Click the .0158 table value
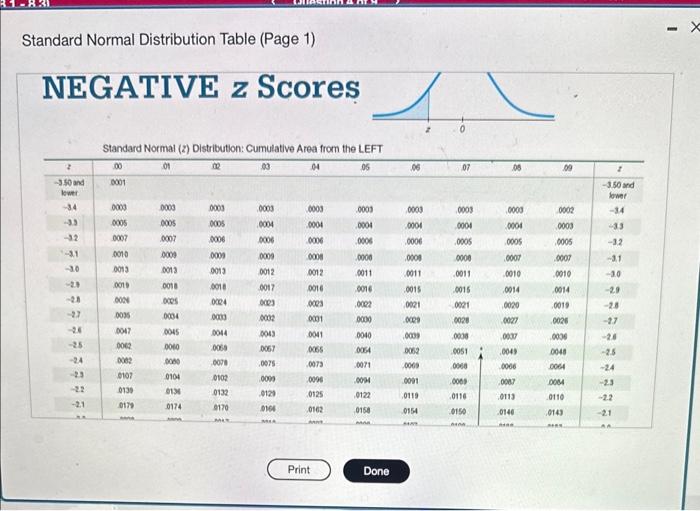The width and height of the screenshot is (700, 511). 363,410
